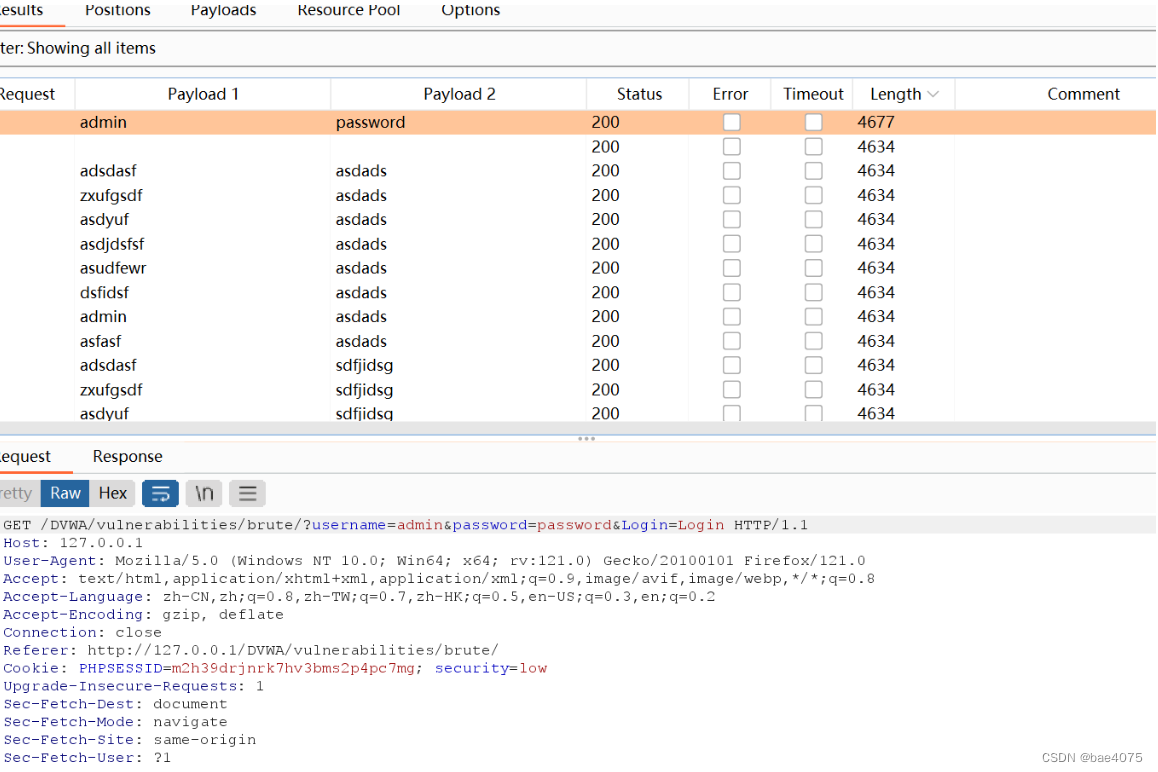The width and height of the screenshot is (1158, 772).
Task: Select Raw view mode
Action: tap(65, 493)
